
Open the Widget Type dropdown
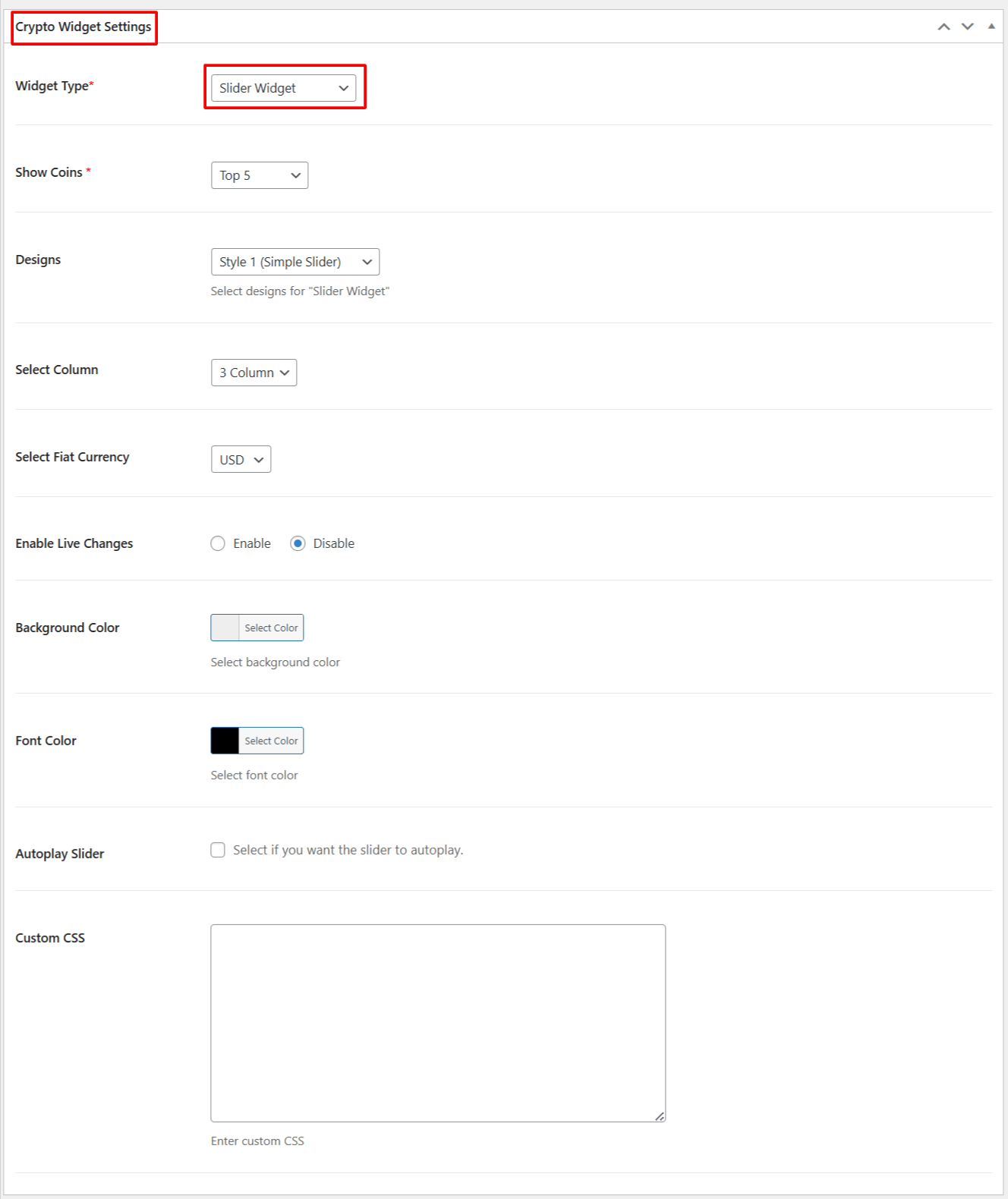coord(283,88)
